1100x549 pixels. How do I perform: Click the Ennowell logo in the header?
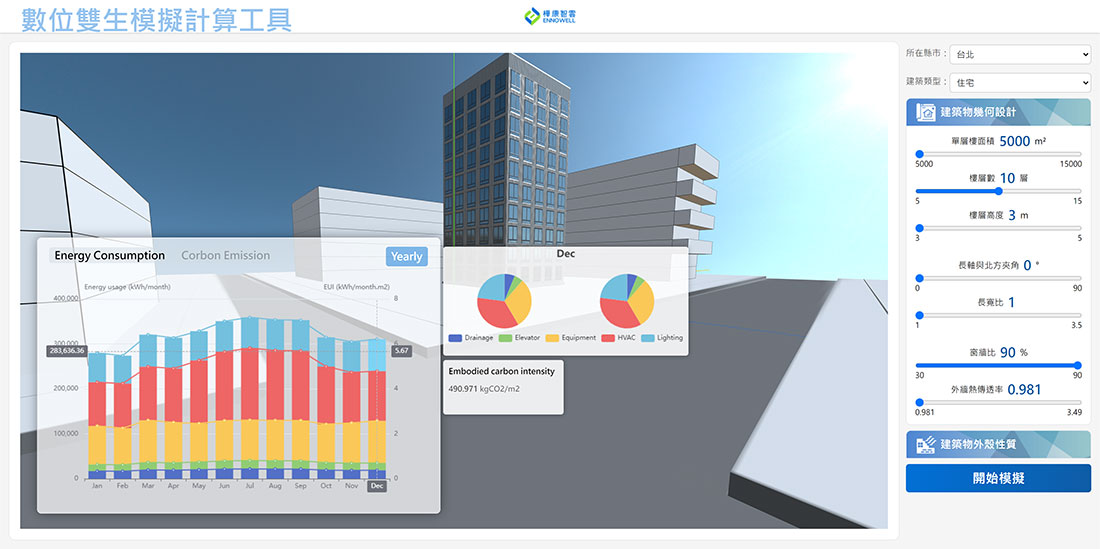coord(549,16)
